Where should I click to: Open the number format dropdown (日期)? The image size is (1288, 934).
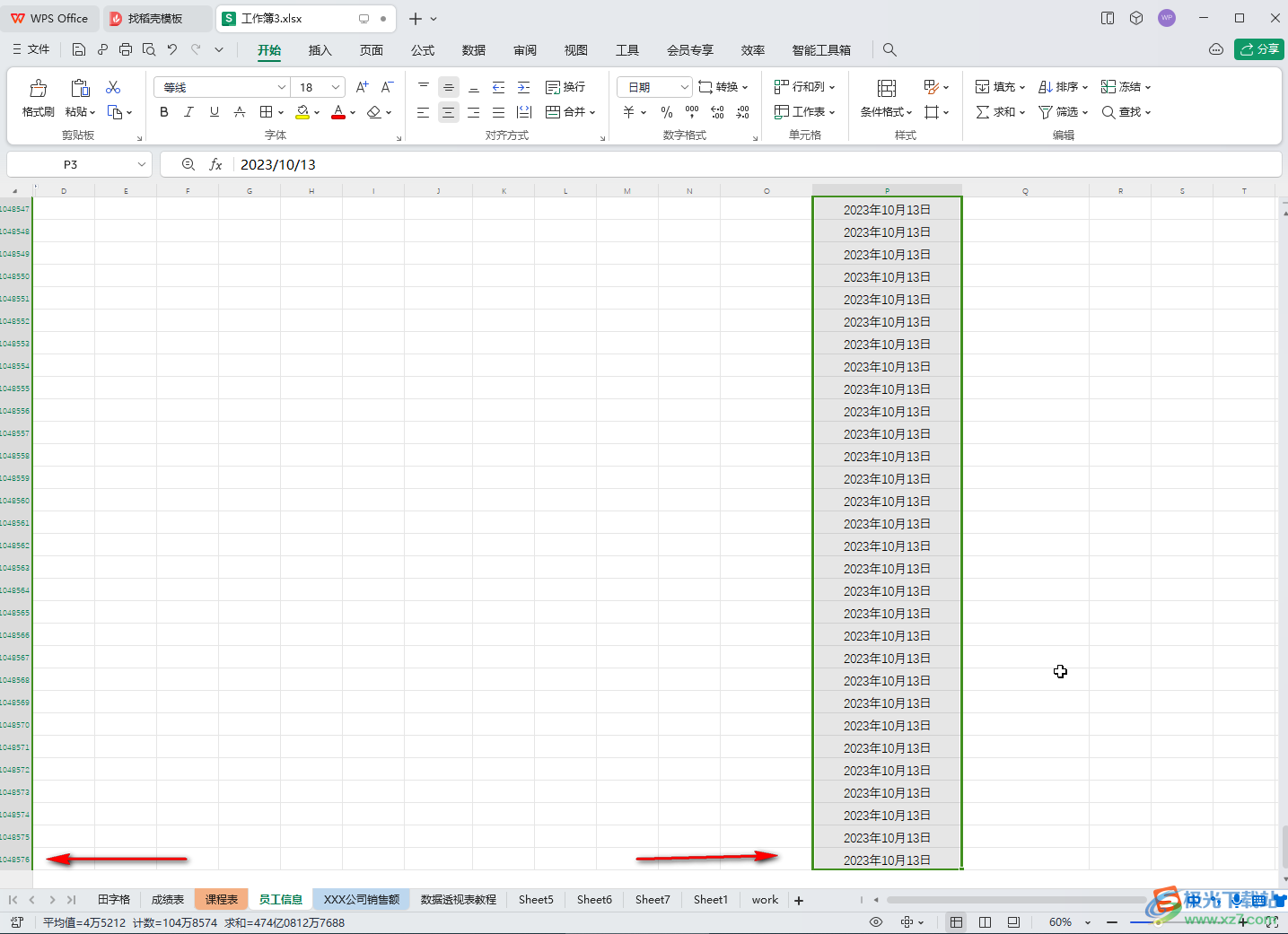coord(685,87)
